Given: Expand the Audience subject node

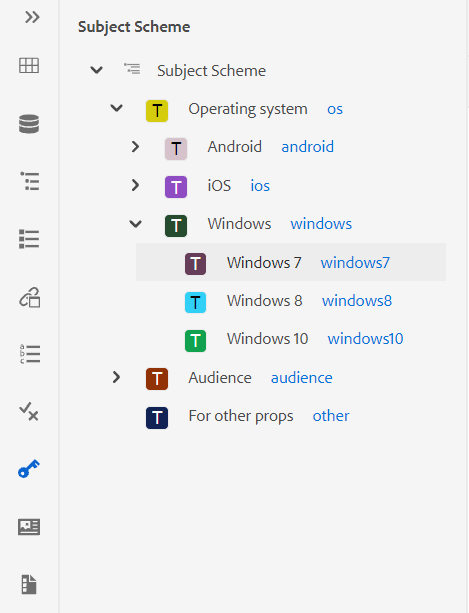Looking at the screenshot, I should pyautogui.click(x=116, y=377).
